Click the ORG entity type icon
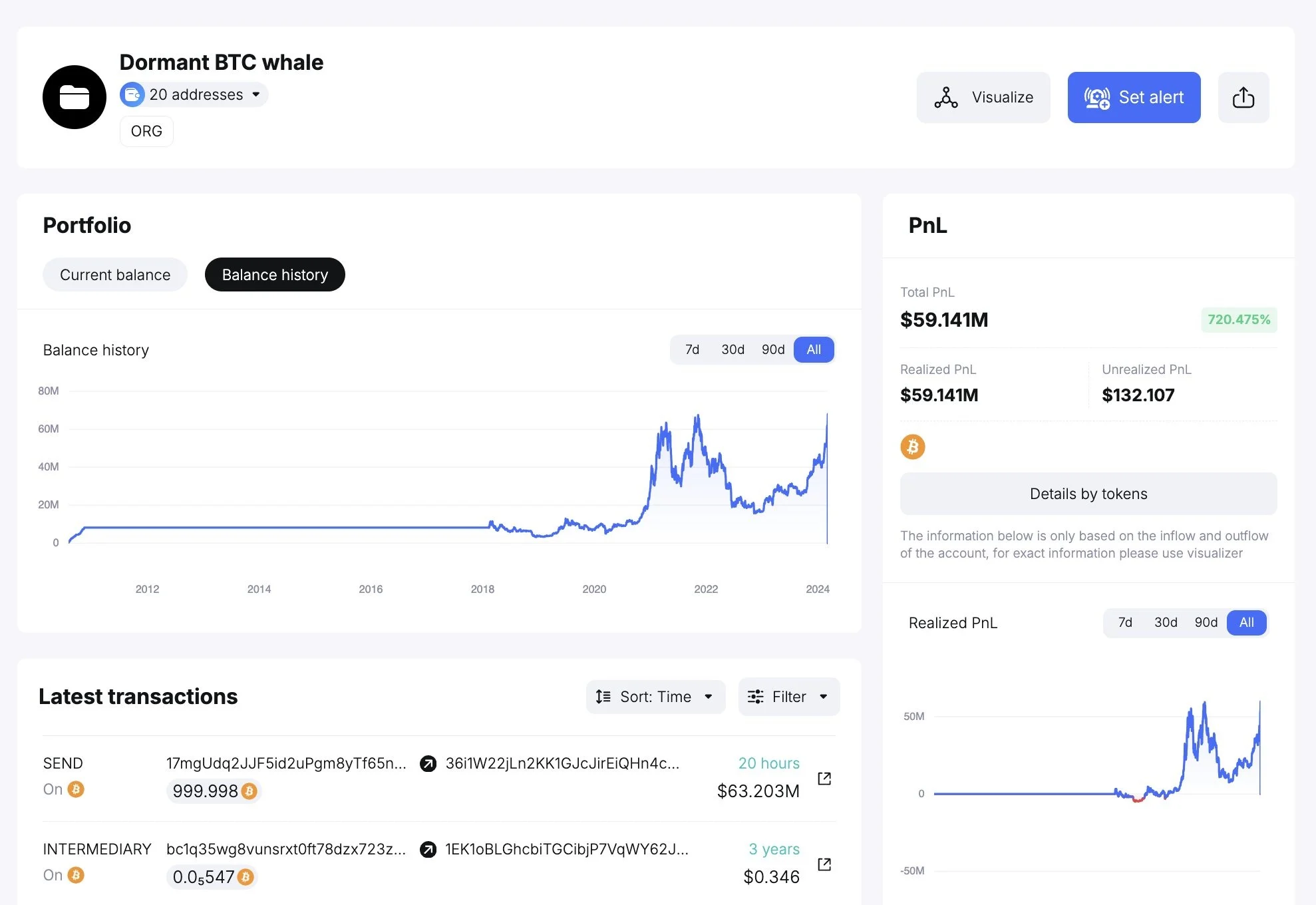The width and height of the screenshot is (1316, 905). click(146, 130)
